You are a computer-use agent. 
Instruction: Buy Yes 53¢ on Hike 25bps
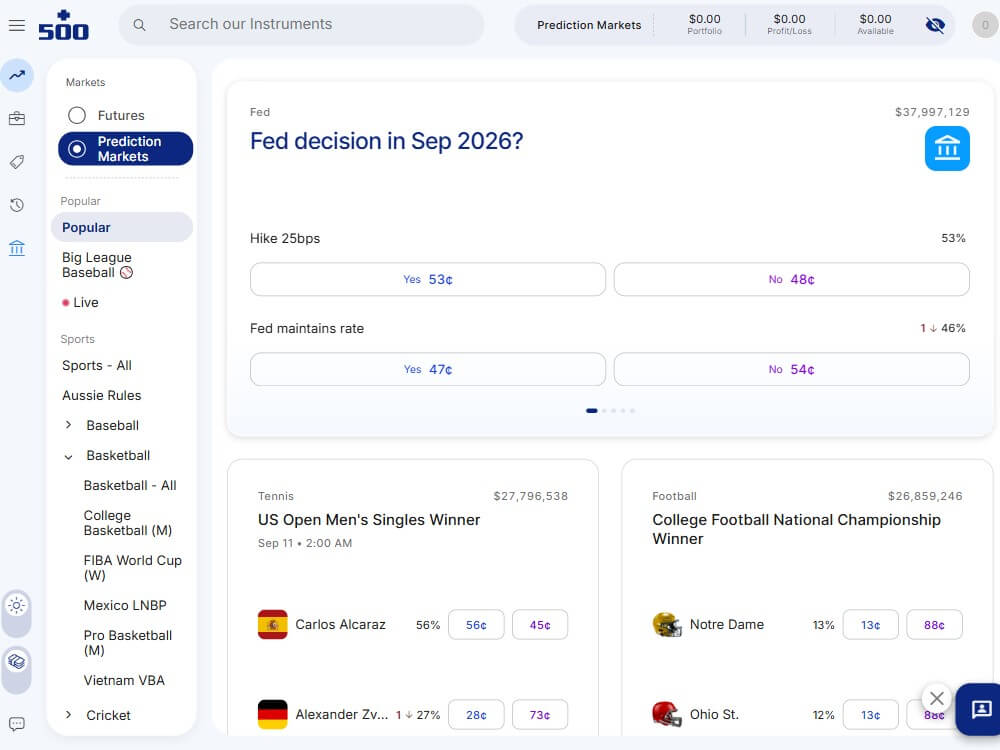[x=428, y=279]
